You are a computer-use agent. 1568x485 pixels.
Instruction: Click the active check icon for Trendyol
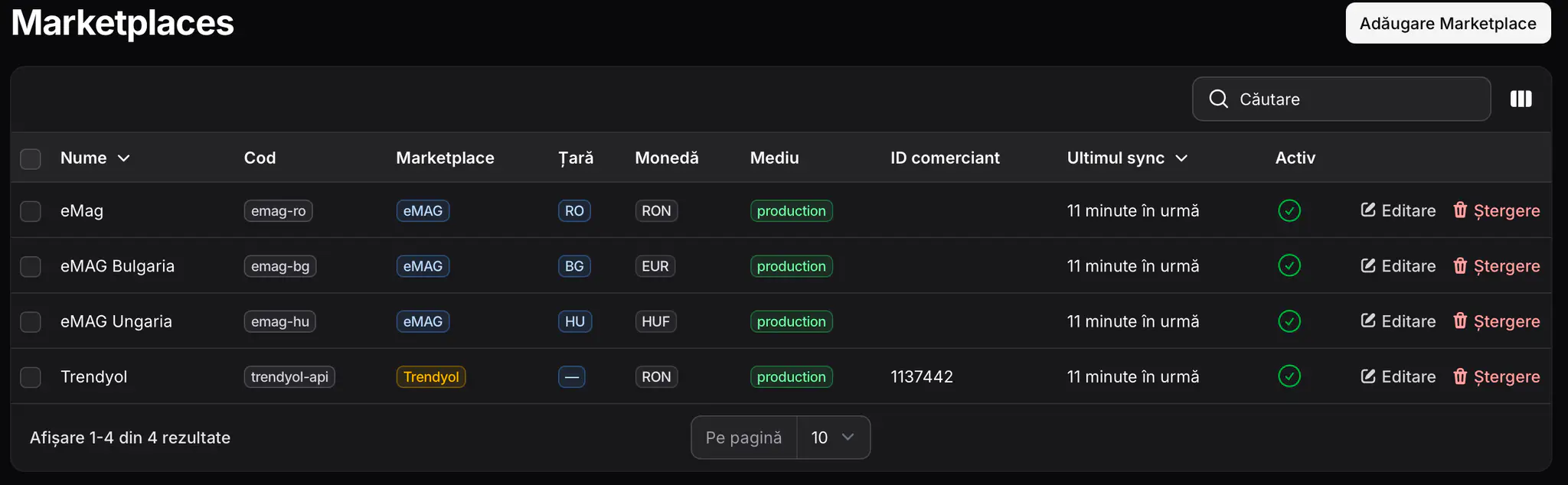coord(1289,376)
